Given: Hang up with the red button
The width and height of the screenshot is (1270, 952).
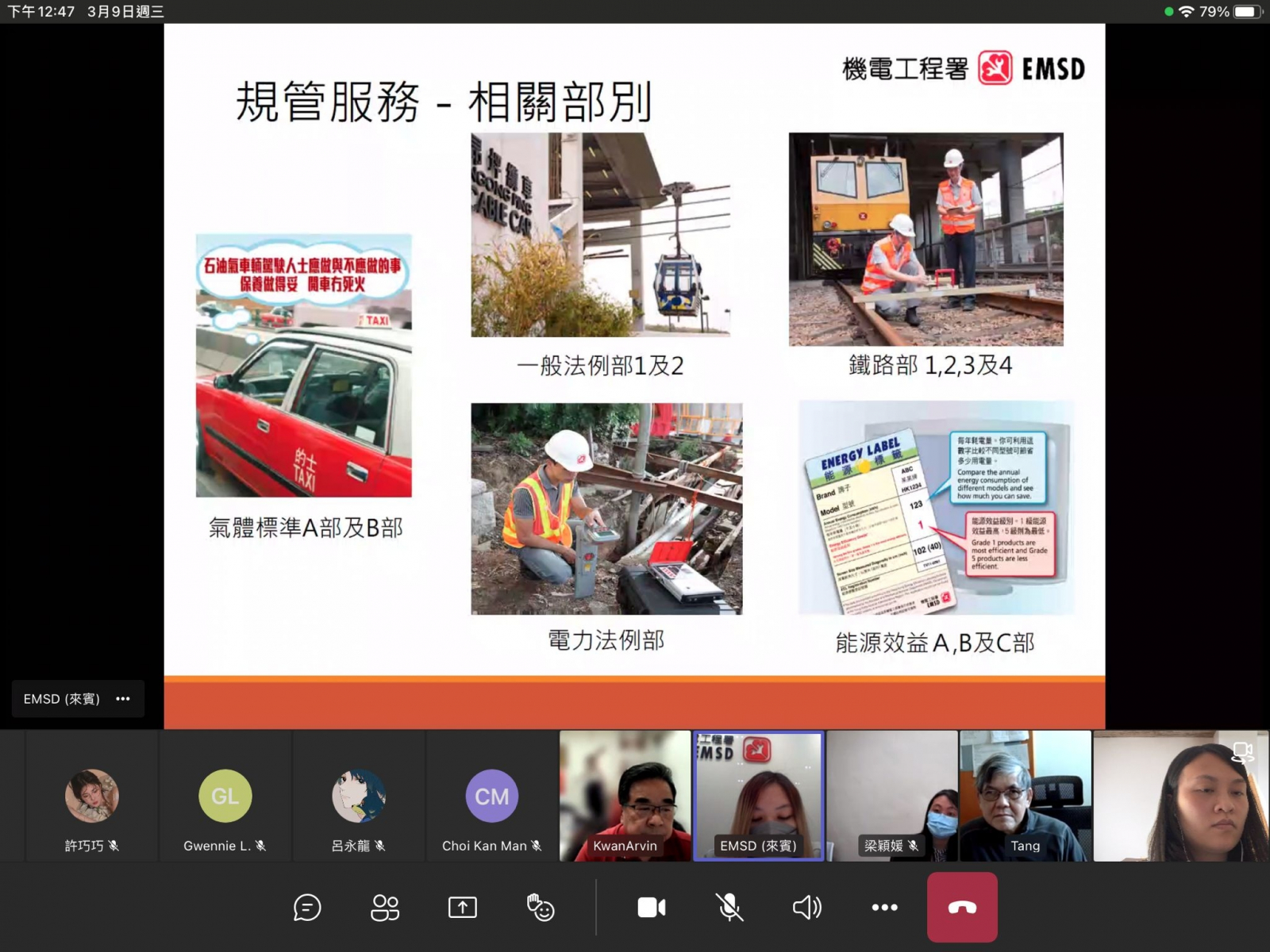Looking at the screenshot, I should (962, 908).
